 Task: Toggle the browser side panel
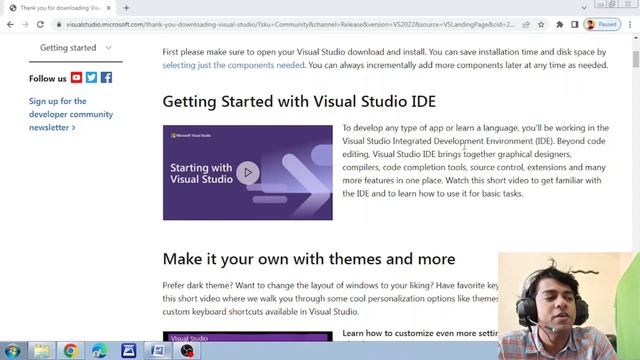pos(575,24)
